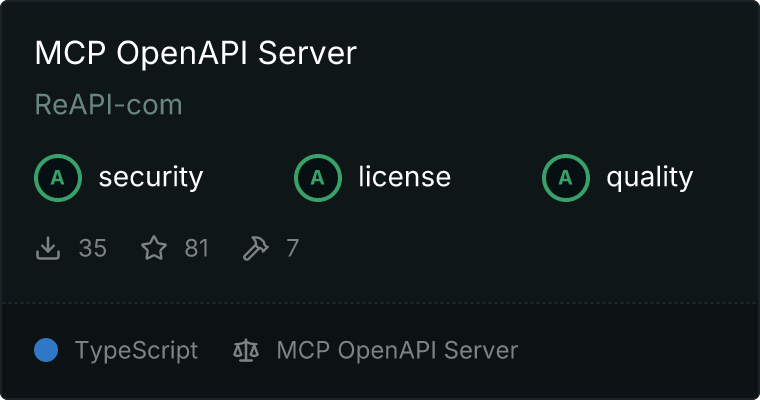760x400 pixels.
Task: Click the balance scale license icon
Action: (245, 350)
